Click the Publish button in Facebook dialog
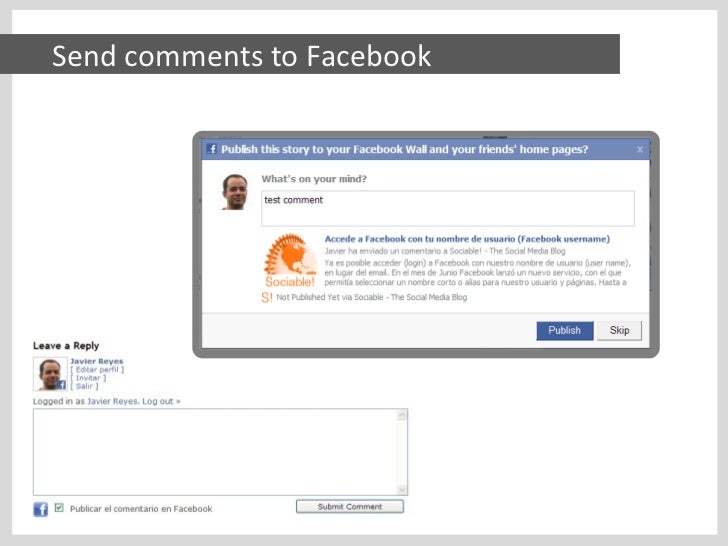 (565, 331)
